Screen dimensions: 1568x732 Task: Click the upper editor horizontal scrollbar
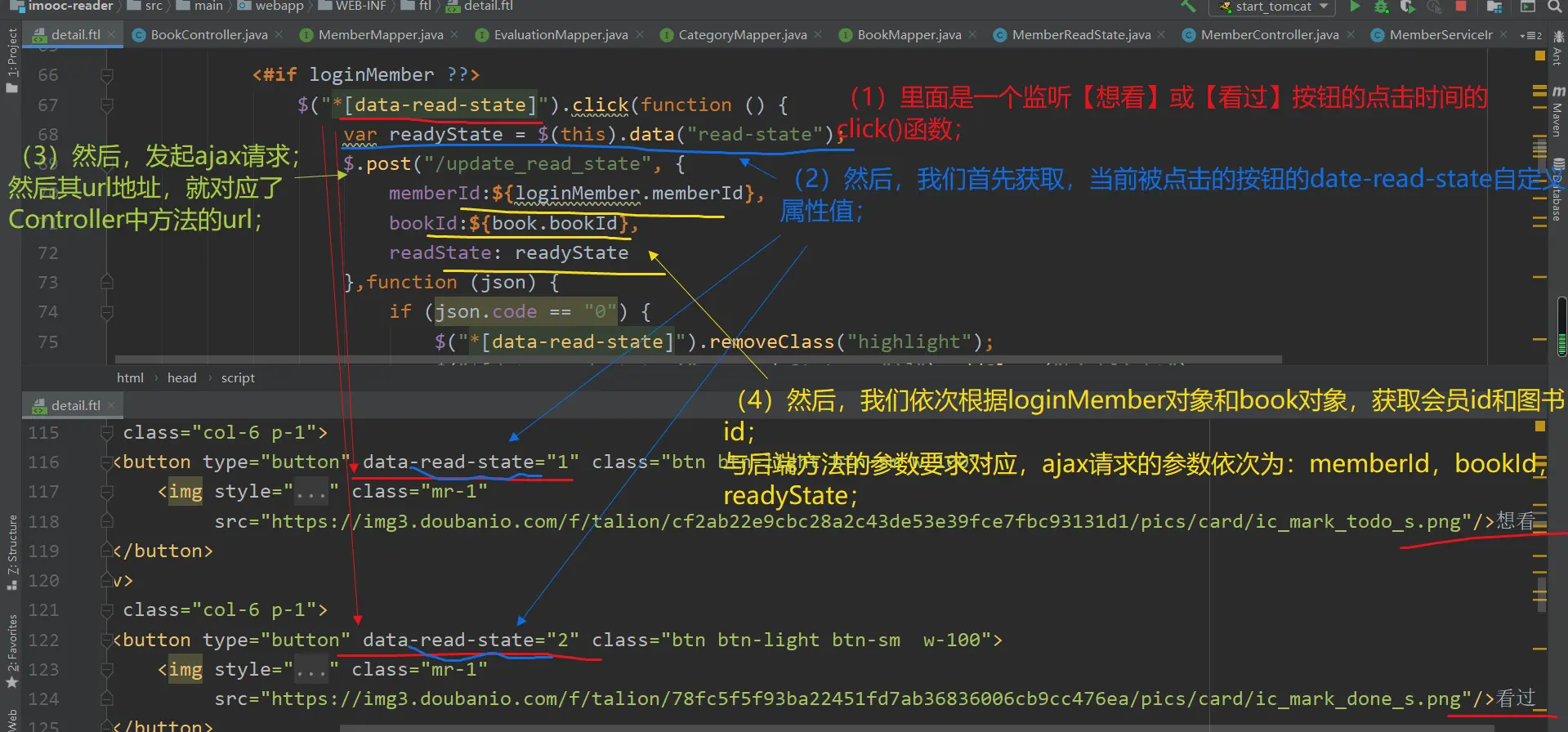point(698,359)
